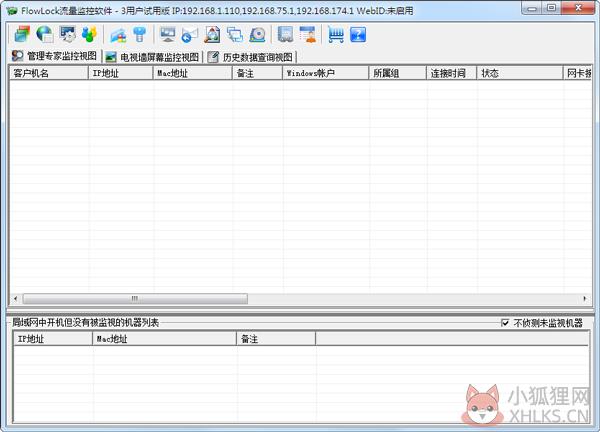The width and height of the screenshot is (600, 432).
Task: Click the horizontal scrollbar thumb
Action: point(135,298)
